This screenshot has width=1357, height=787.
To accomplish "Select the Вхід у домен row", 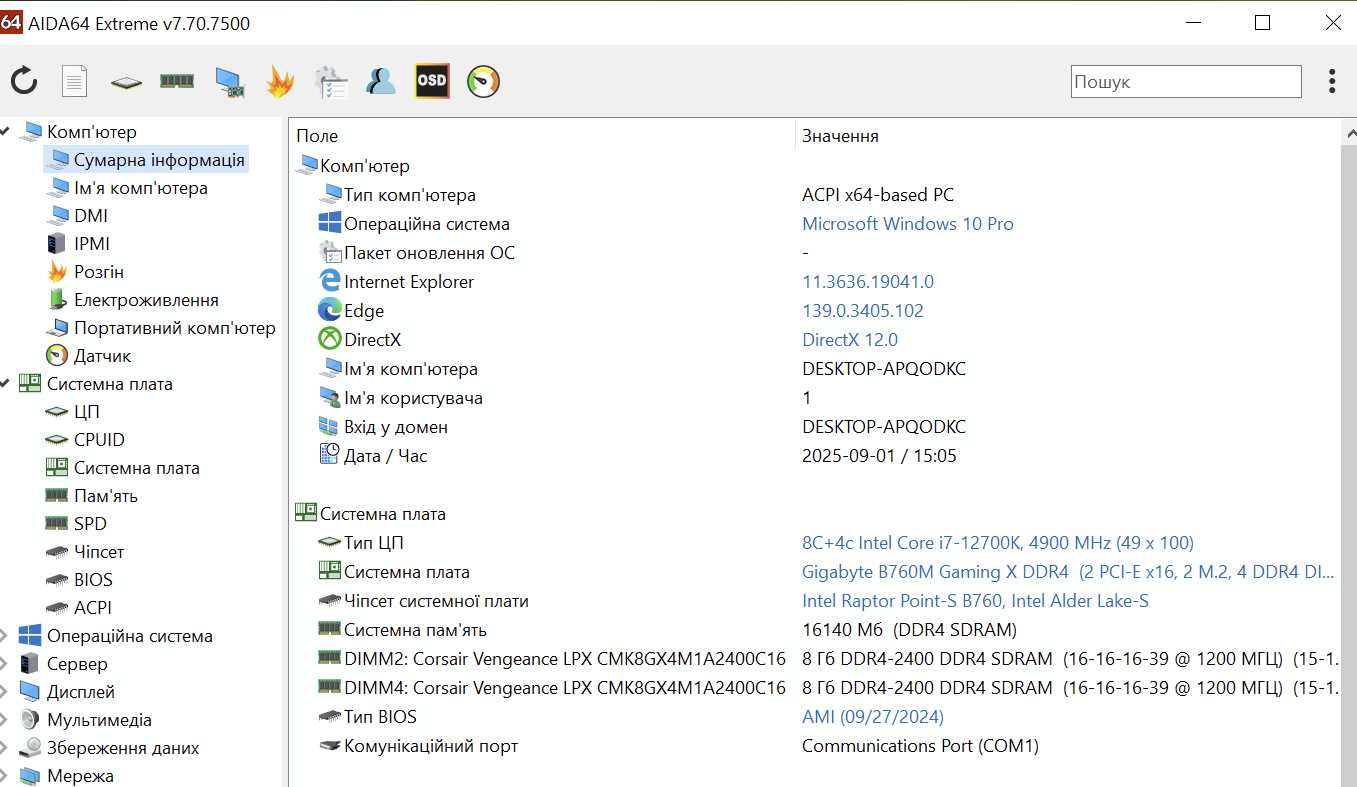I will tap(815, 427).
